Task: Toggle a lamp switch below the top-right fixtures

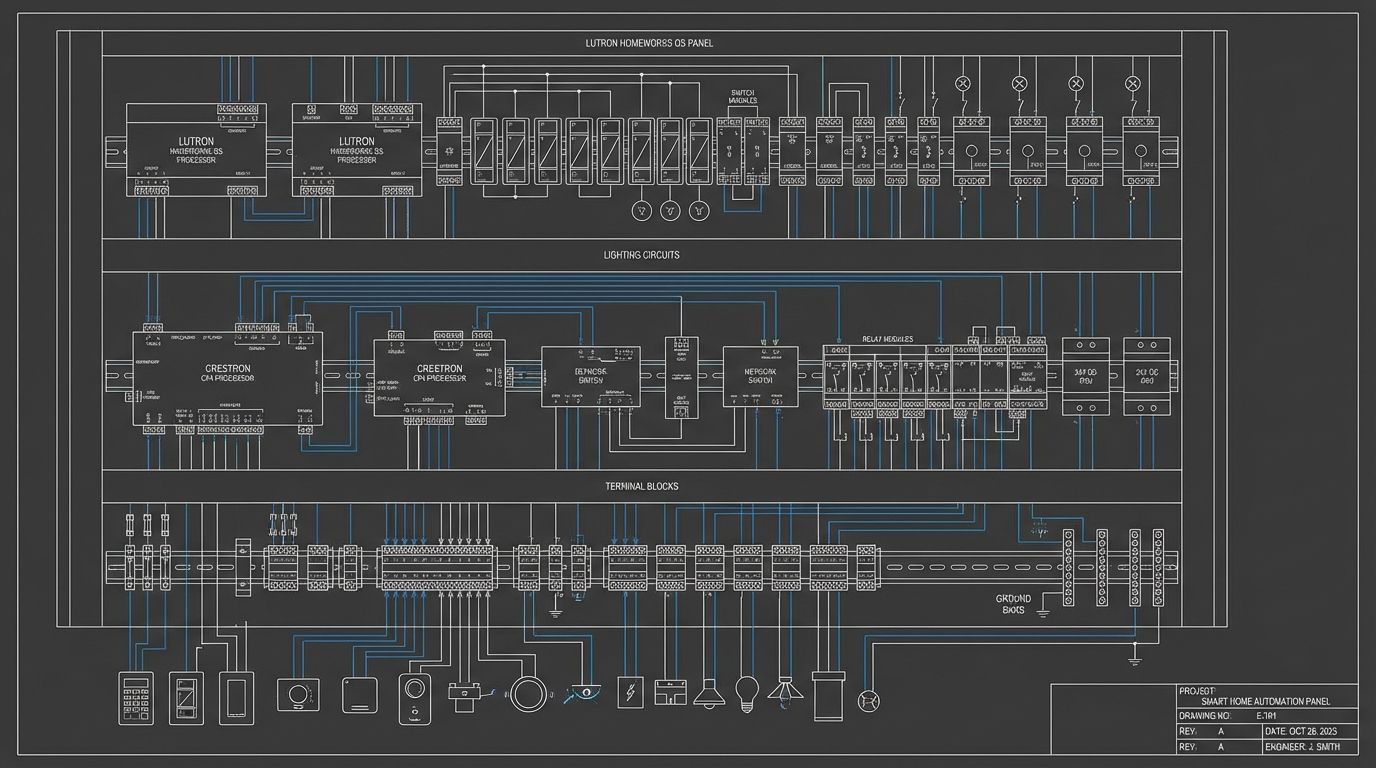Action: pyautogui.click(x=963, y=103)
